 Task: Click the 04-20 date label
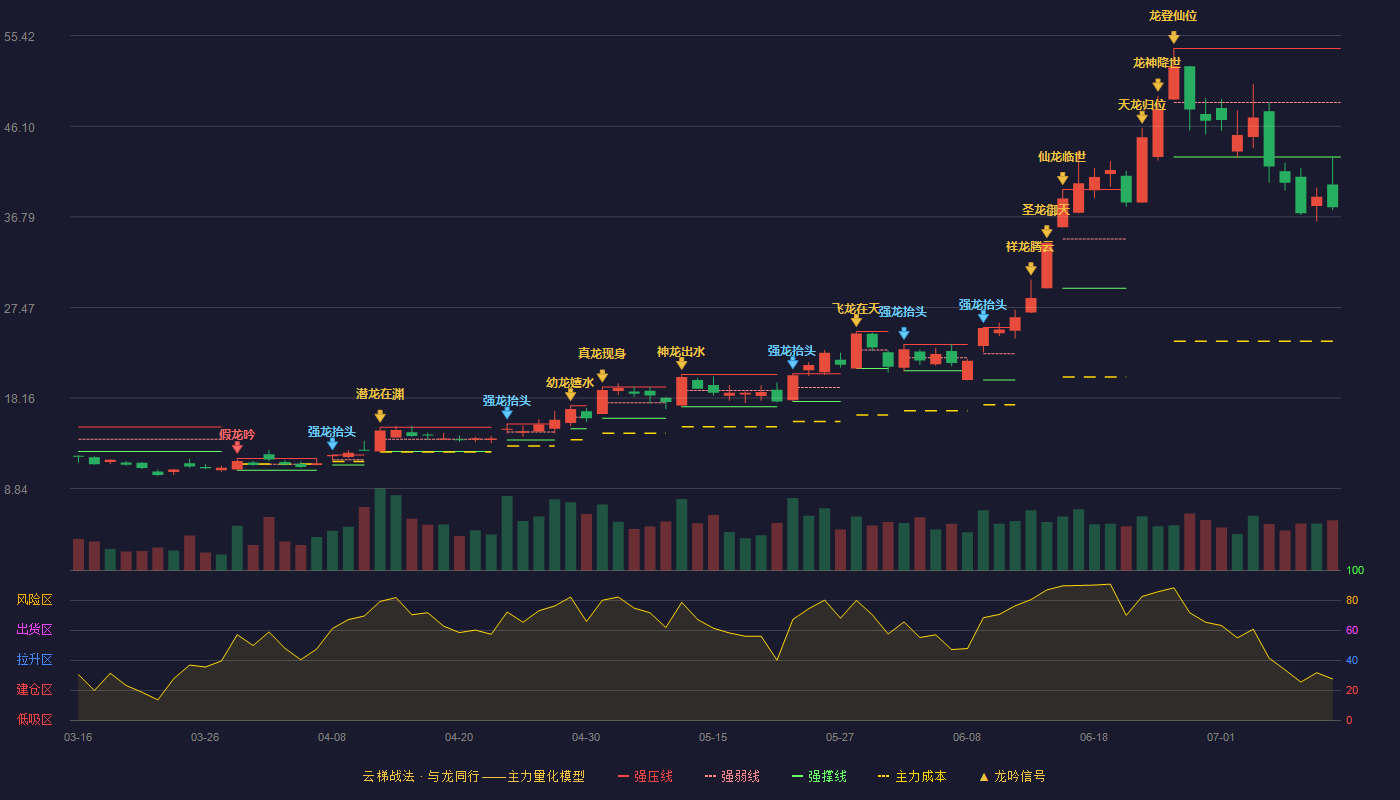click(x=459, y=737)
